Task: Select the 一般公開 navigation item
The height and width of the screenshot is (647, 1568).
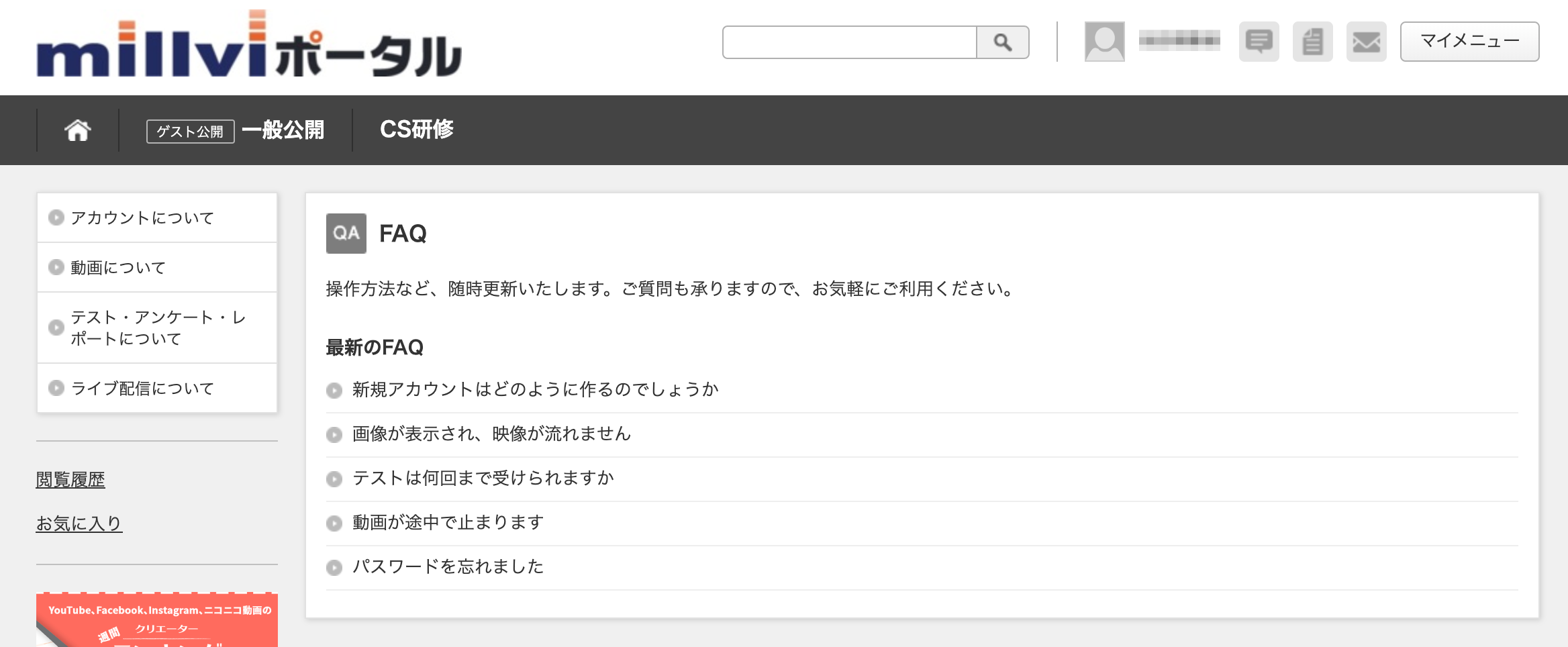Action: 283,130
